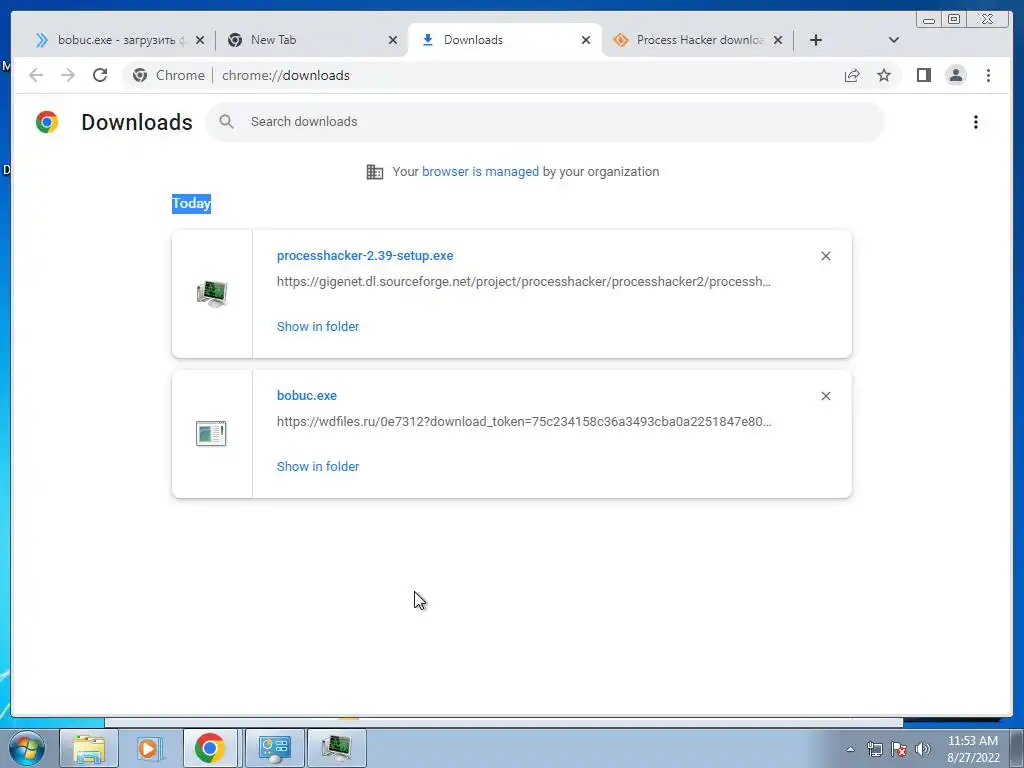Screen dimensions: 1024x768
Task: Open the Chrome side panel
Action: pos(923,75)
